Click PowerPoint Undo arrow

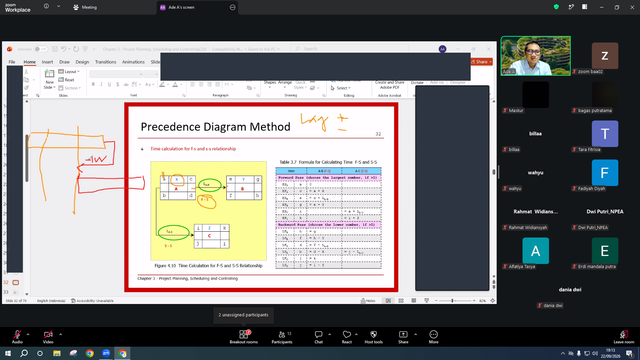[x=64, y=49]
